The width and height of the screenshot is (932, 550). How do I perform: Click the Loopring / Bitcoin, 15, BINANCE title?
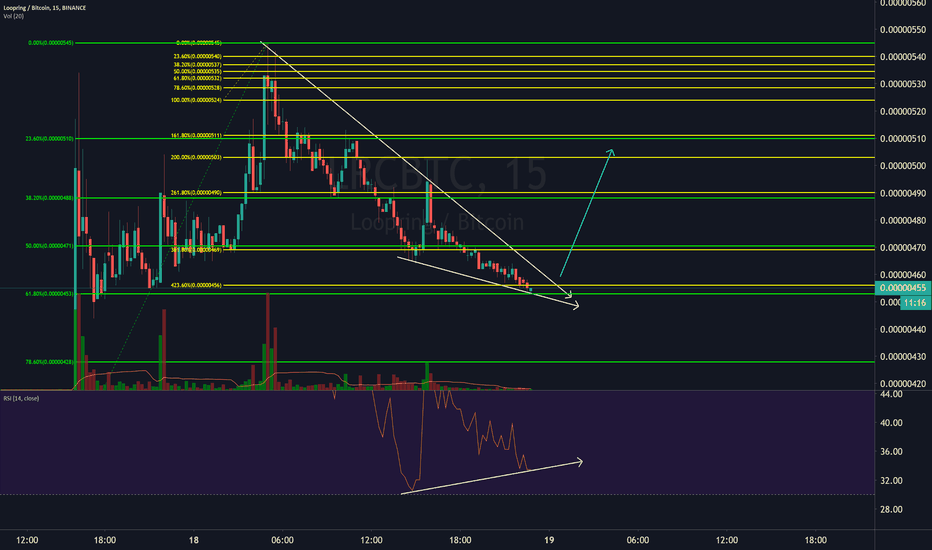tap(45, 8)
